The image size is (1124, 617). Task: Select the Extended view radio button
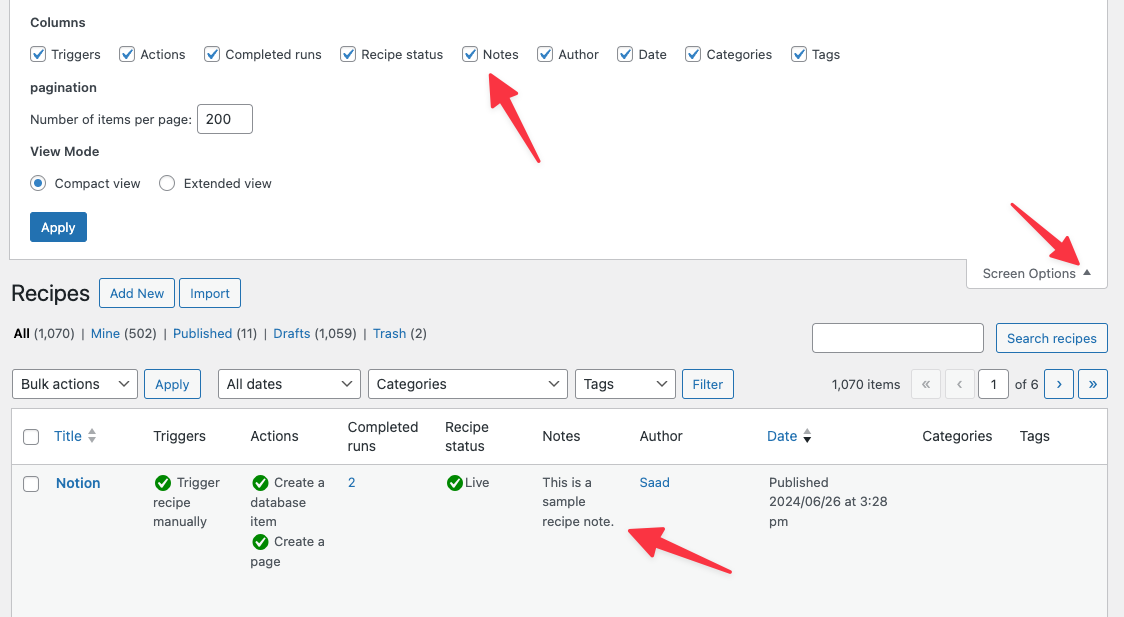click(167, 183)
